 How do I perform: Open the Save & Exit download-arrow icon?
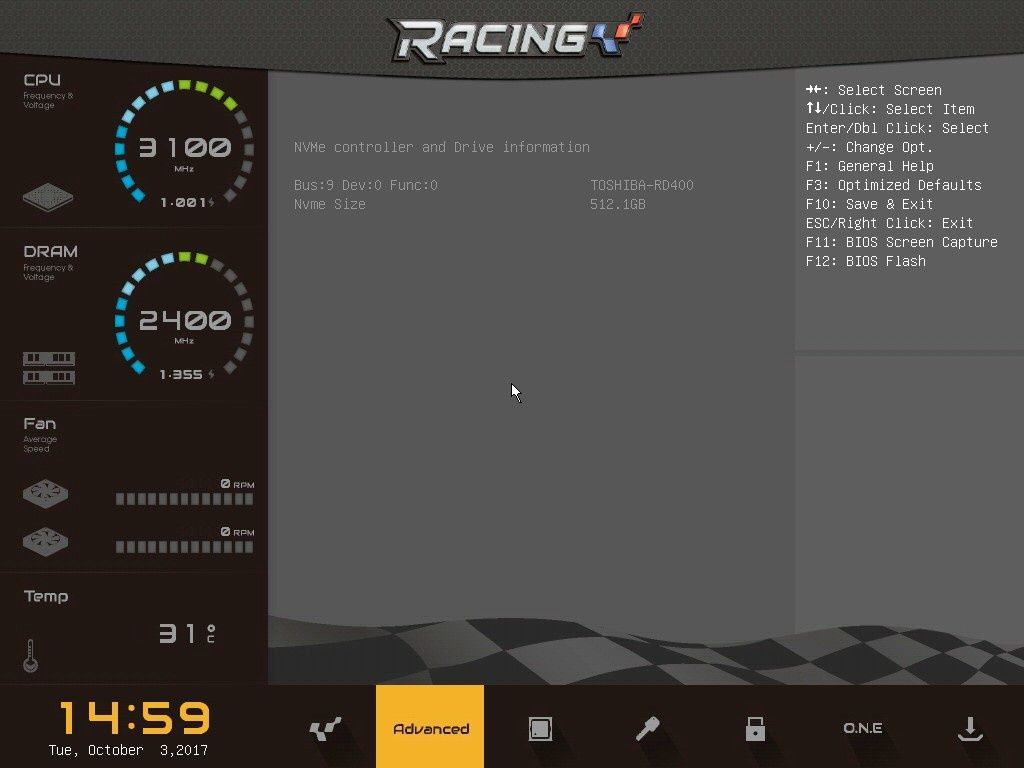[970, 729]
